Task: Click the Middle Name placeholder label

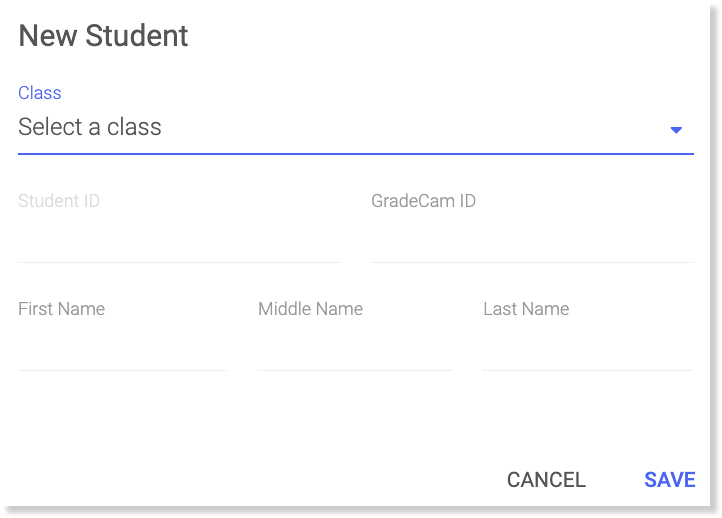Action: click(310, 309)
